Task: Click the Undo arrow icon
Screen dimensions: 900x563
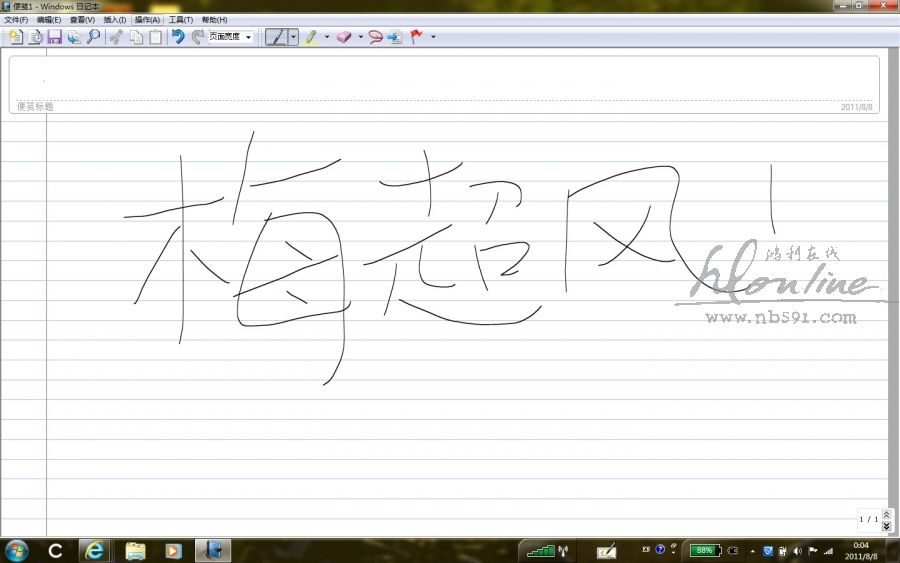Action: pos(178,37)
